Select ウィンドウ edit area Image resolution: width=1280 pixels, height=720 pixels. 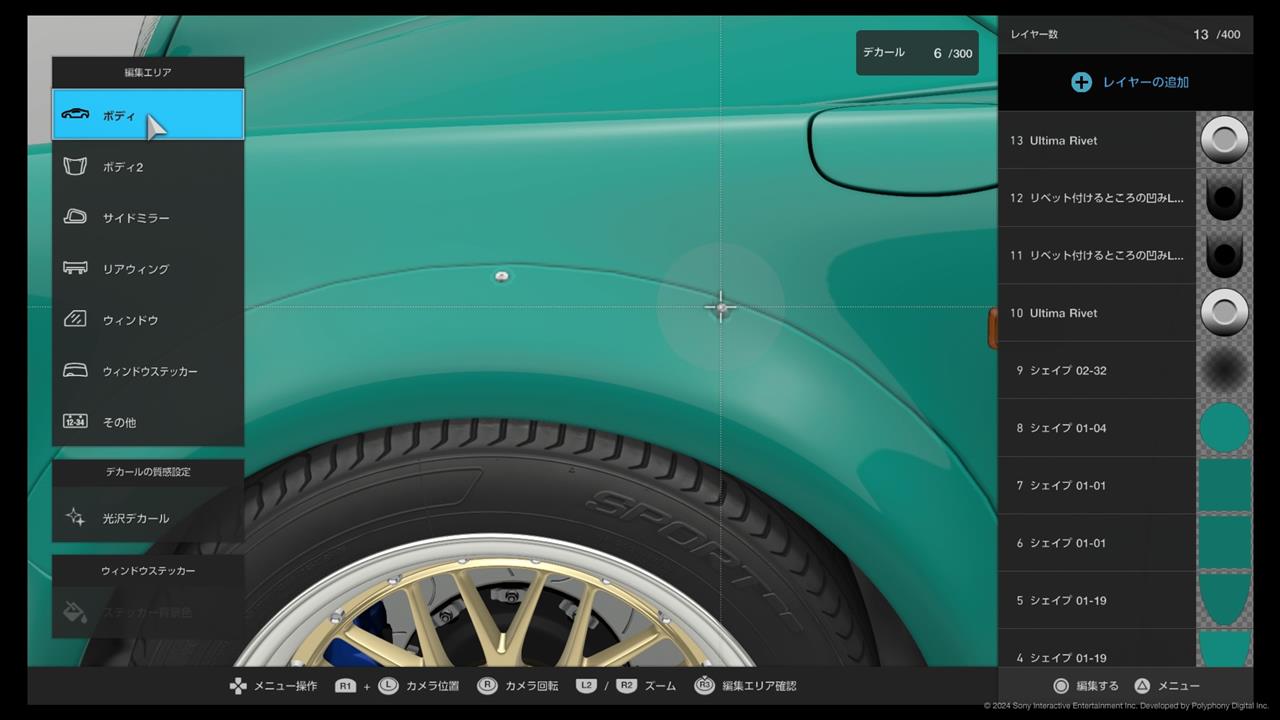click(x=148, y=319)
